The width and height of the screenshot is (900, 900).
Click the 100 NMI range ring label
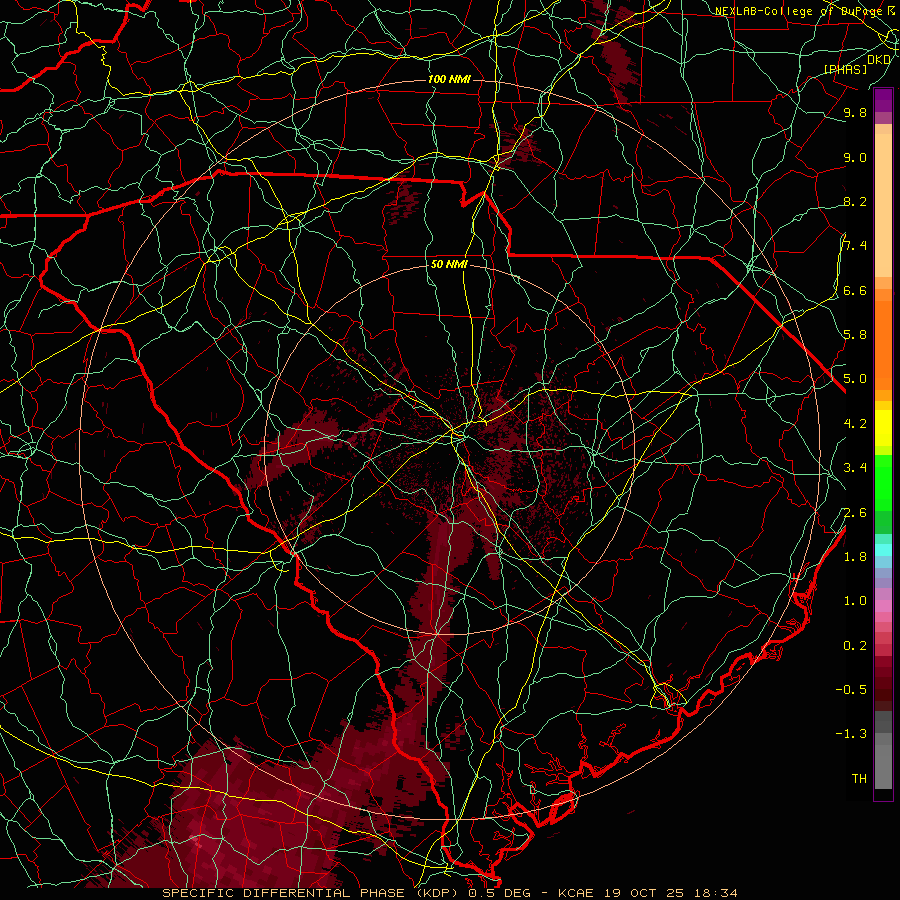pos(449,79)
